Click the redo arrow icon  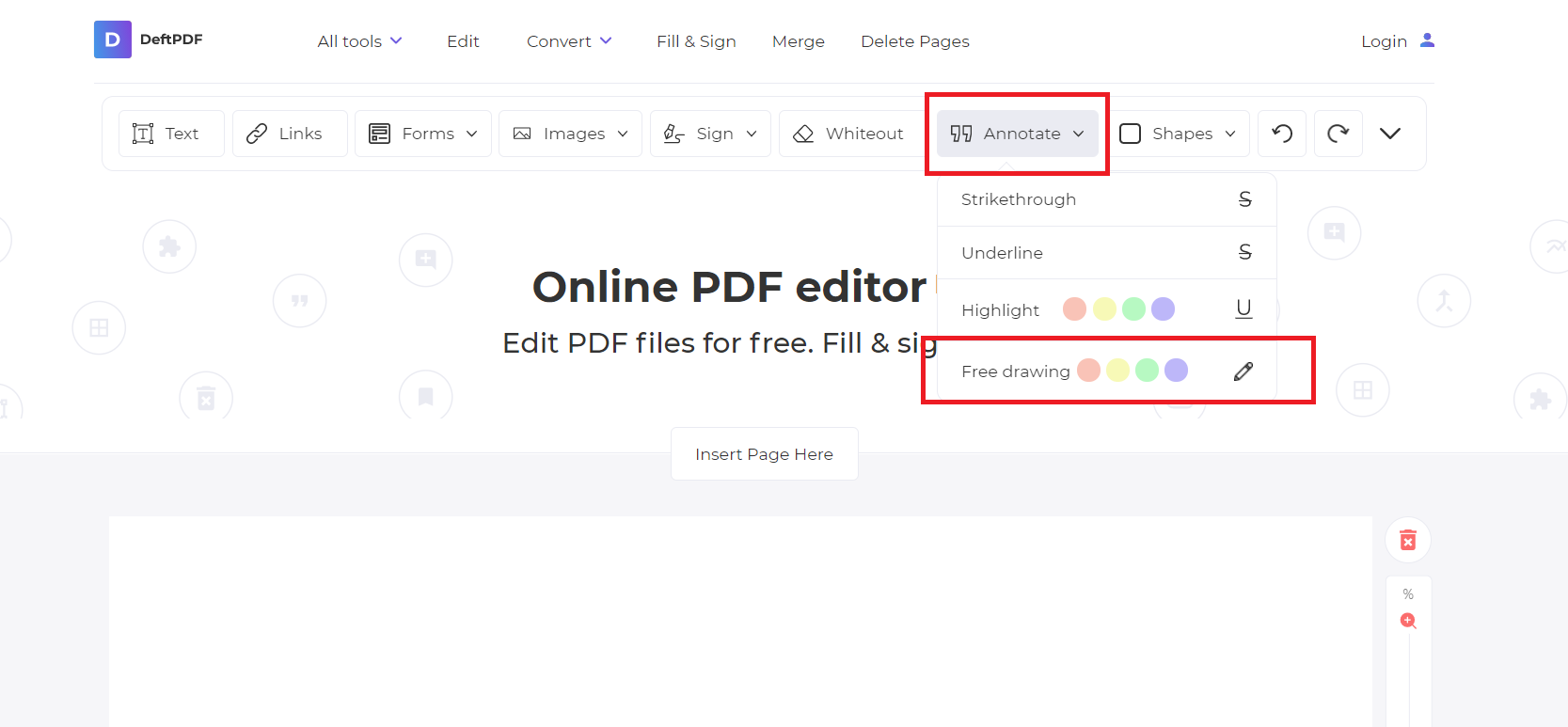pyautogui.click(x=1338, y=134)
